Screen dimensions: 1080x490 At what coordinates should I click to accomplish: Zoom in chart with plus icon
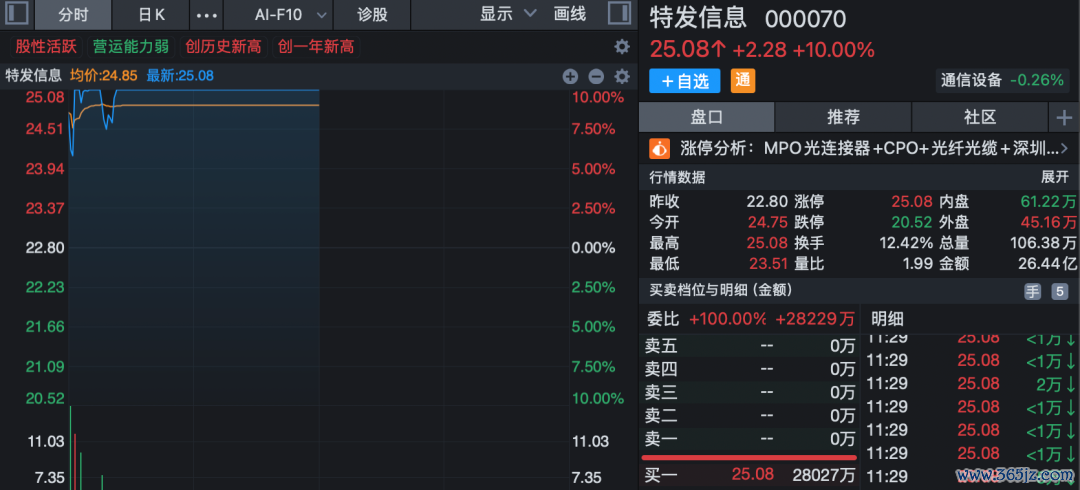pos(570,76)
